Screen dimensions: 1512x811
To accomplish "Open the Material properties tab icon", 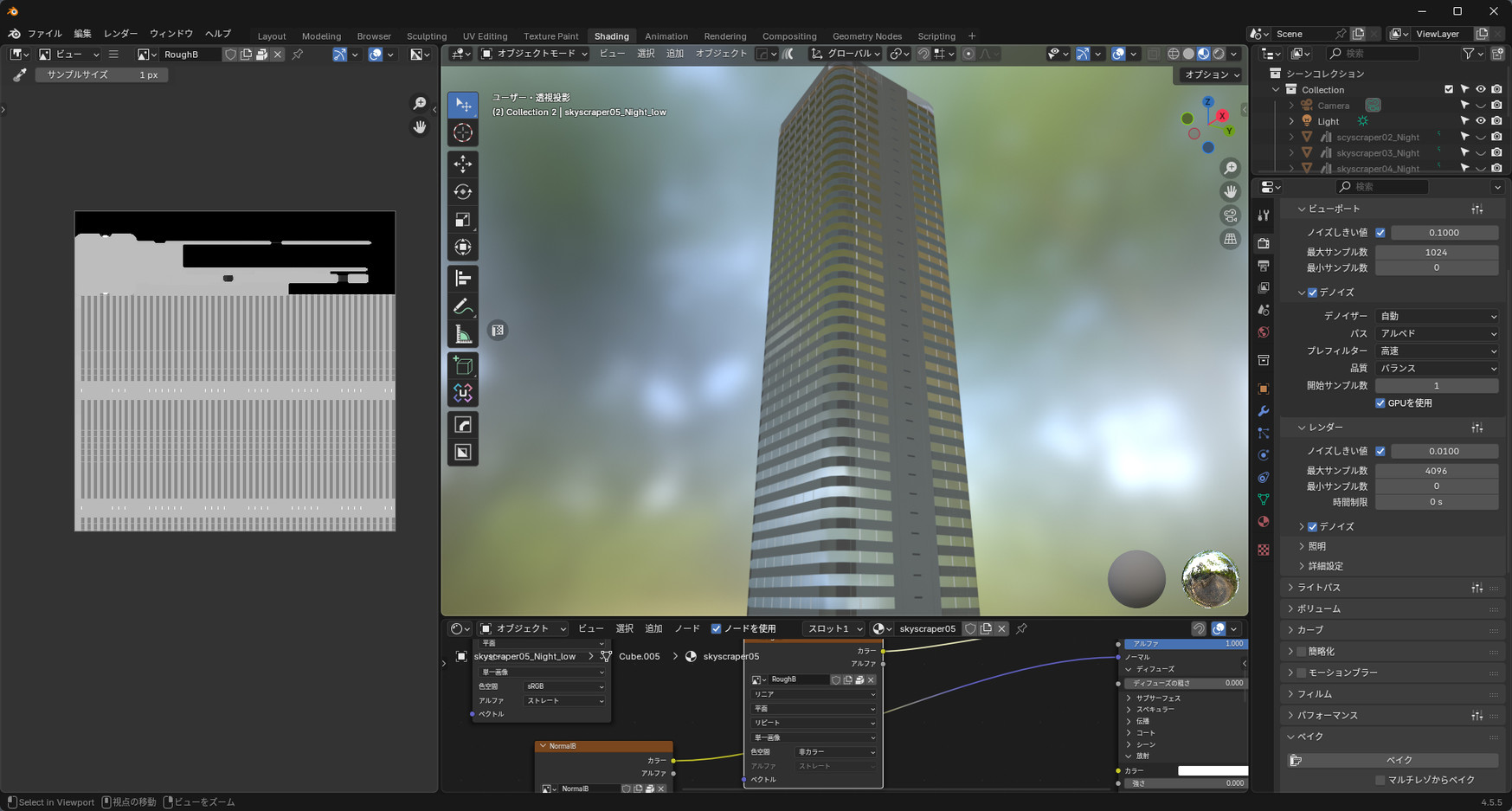I will pos(1264,522).
